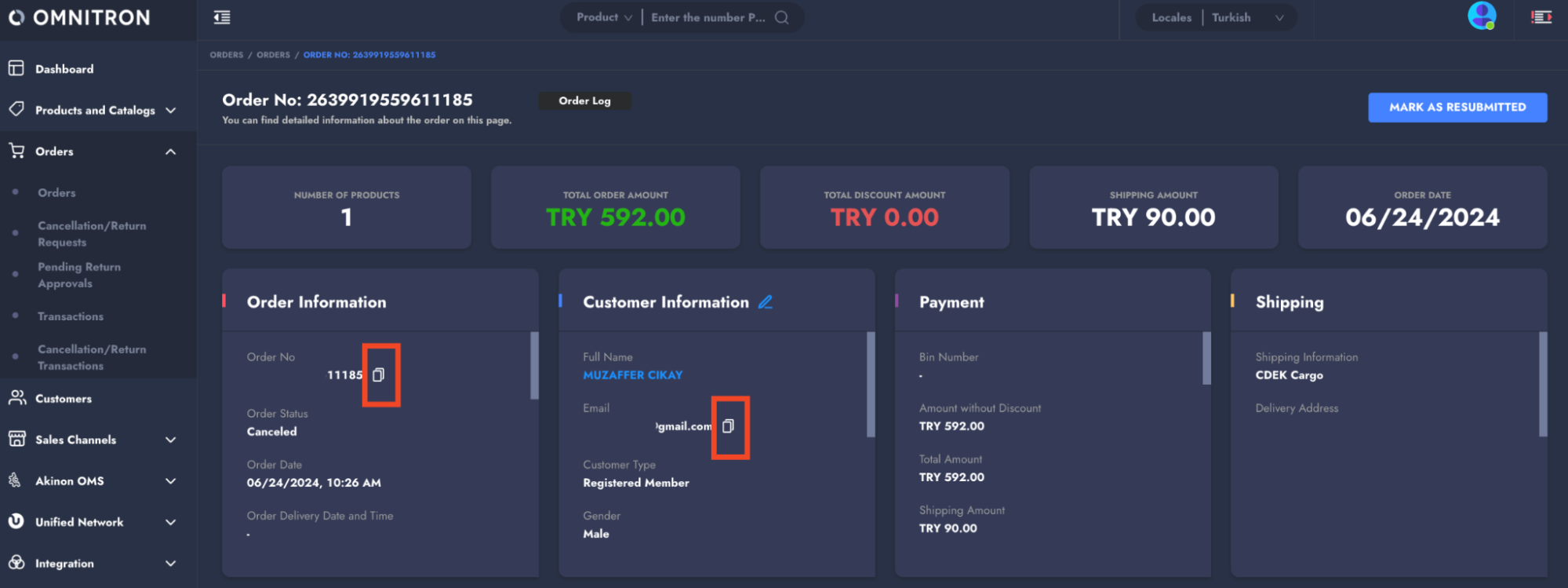Open the Transactions submenu item
Screen dimensions: 1568x588
pyautogui.click(x=71, y=316)
